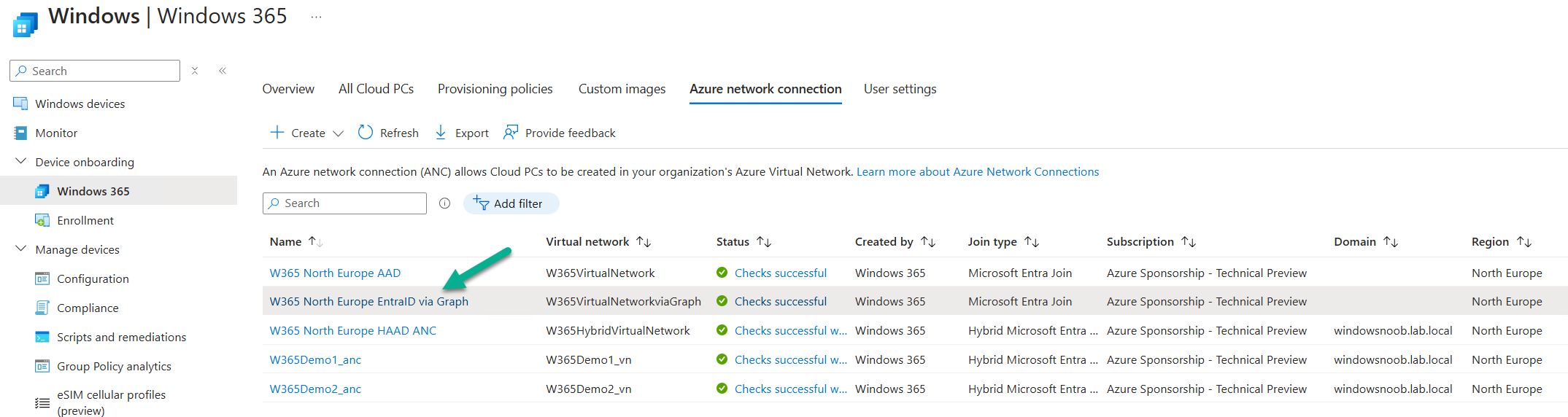1568x417 pixels.
Task: Click Checks successful status for W365Demo2_anc
Action: click(x=791, y=389)
